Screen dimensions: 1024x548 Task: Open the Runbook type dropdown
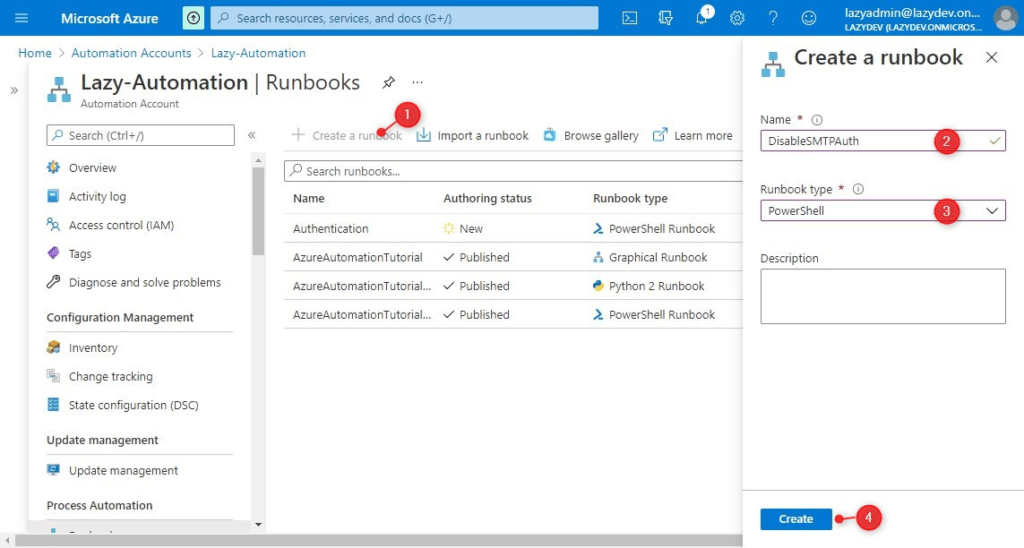pos(883,211)
